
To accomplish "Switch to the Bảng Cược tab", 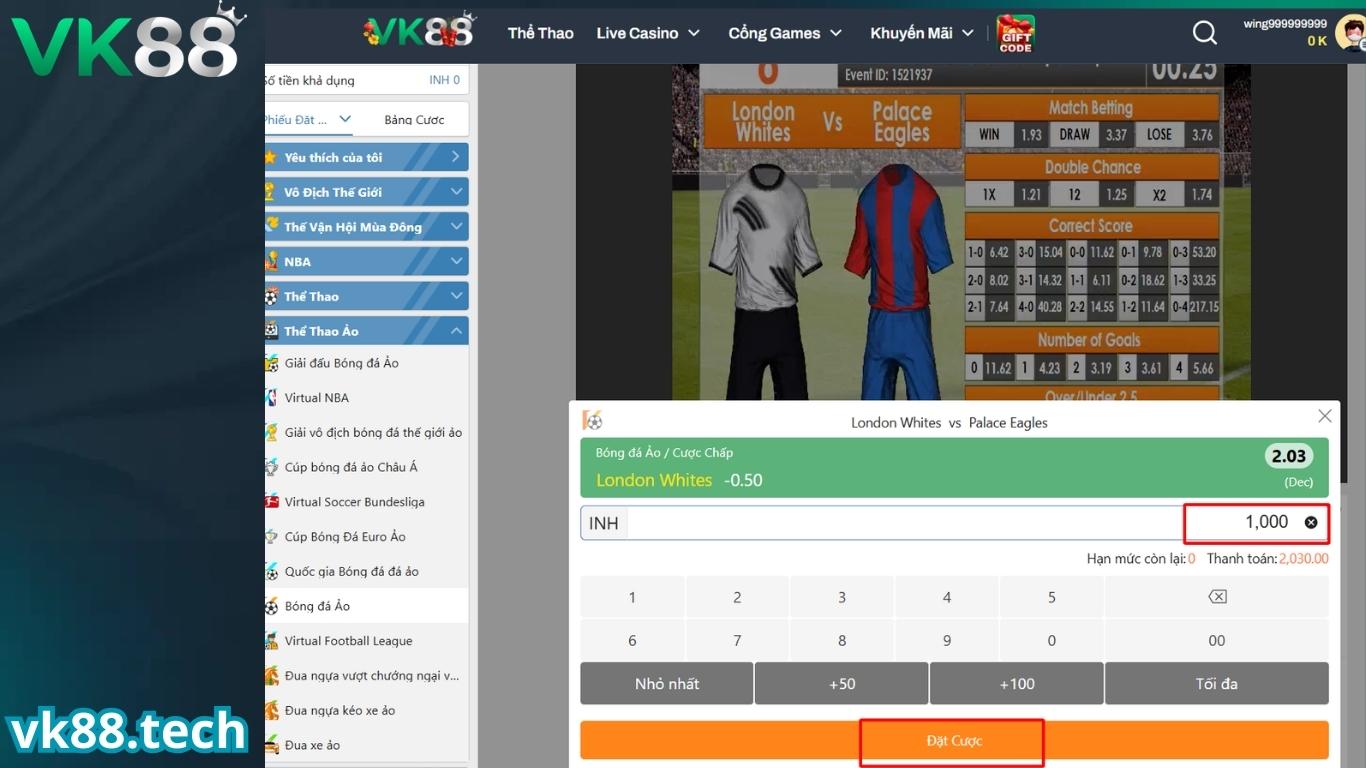I will [x=414, y=119].
